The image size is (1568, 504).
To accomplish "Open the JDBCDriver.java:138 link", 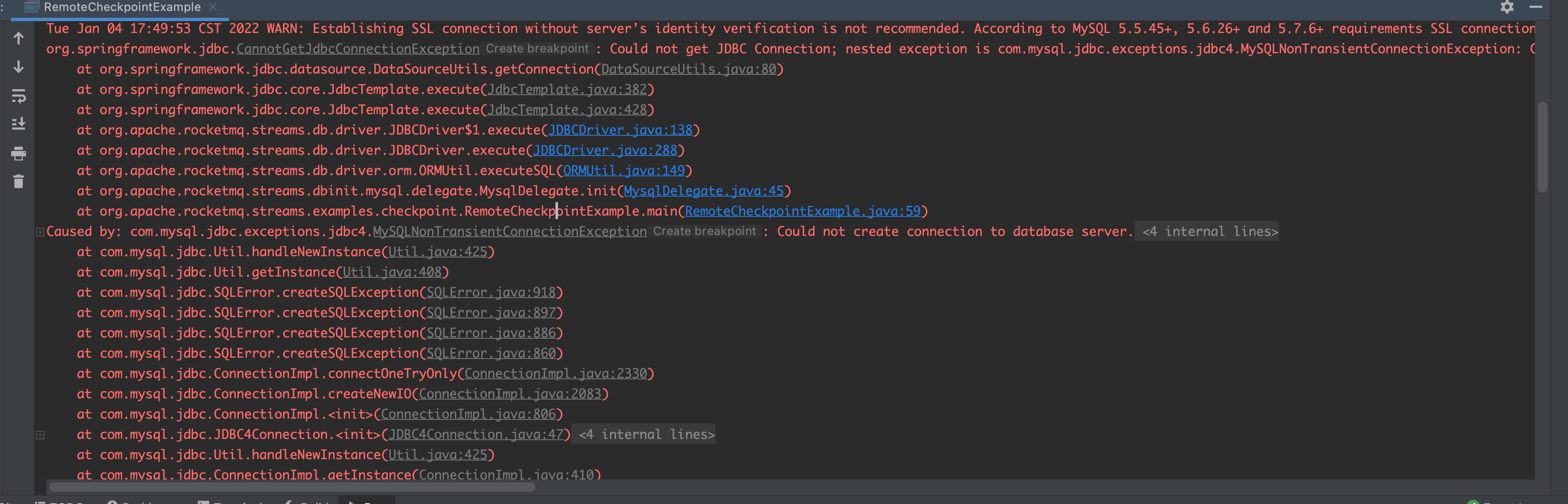I will point(620,130).
